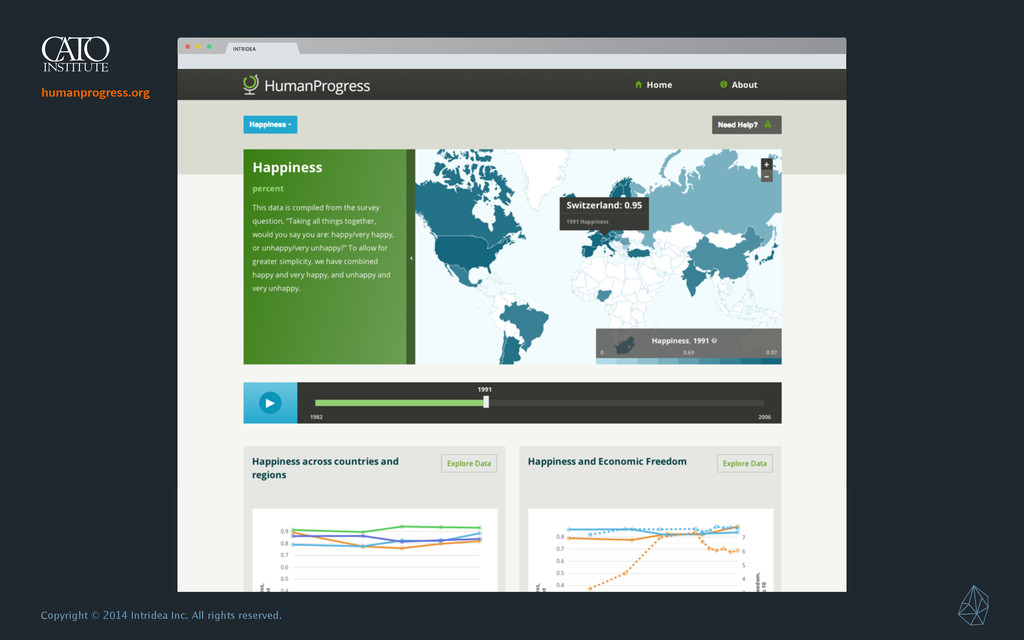The image size is (1024, 640).
Task: Click the map legend color scale bar
Action: click(688, 360)
